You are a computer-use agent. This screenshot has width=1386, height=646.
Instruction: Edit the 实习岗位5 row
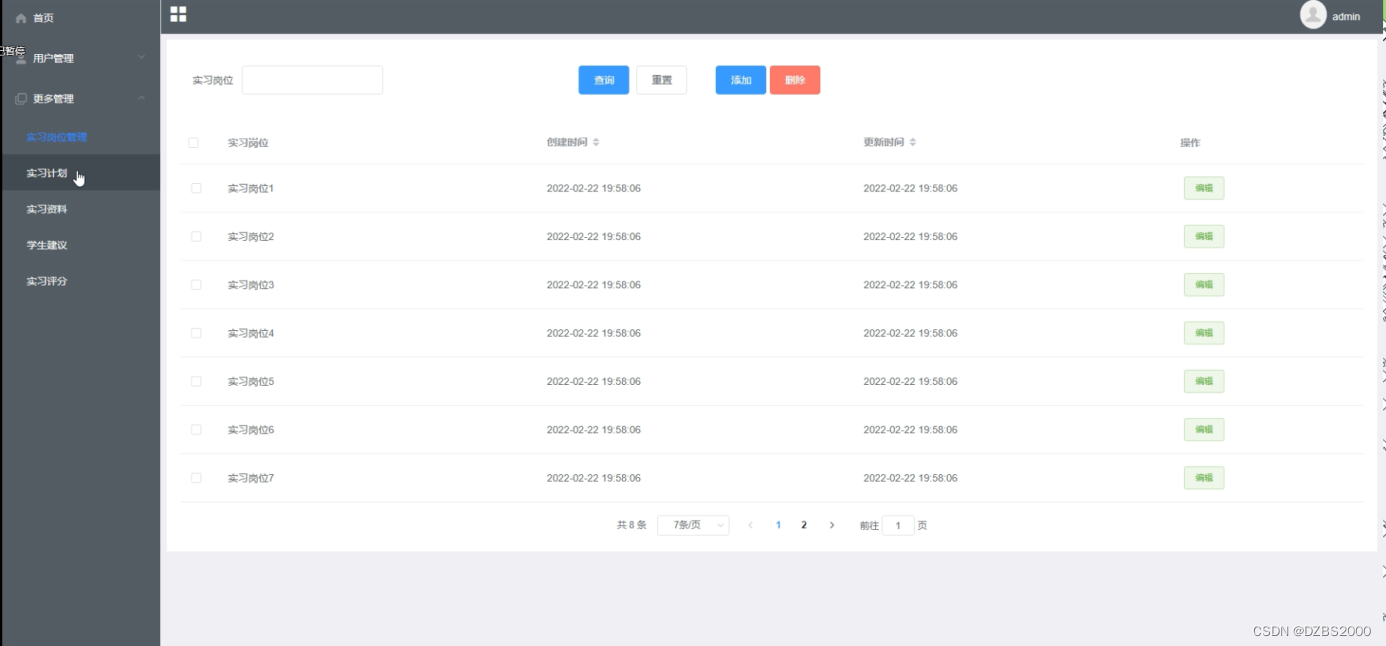(x=1204, y=381)
